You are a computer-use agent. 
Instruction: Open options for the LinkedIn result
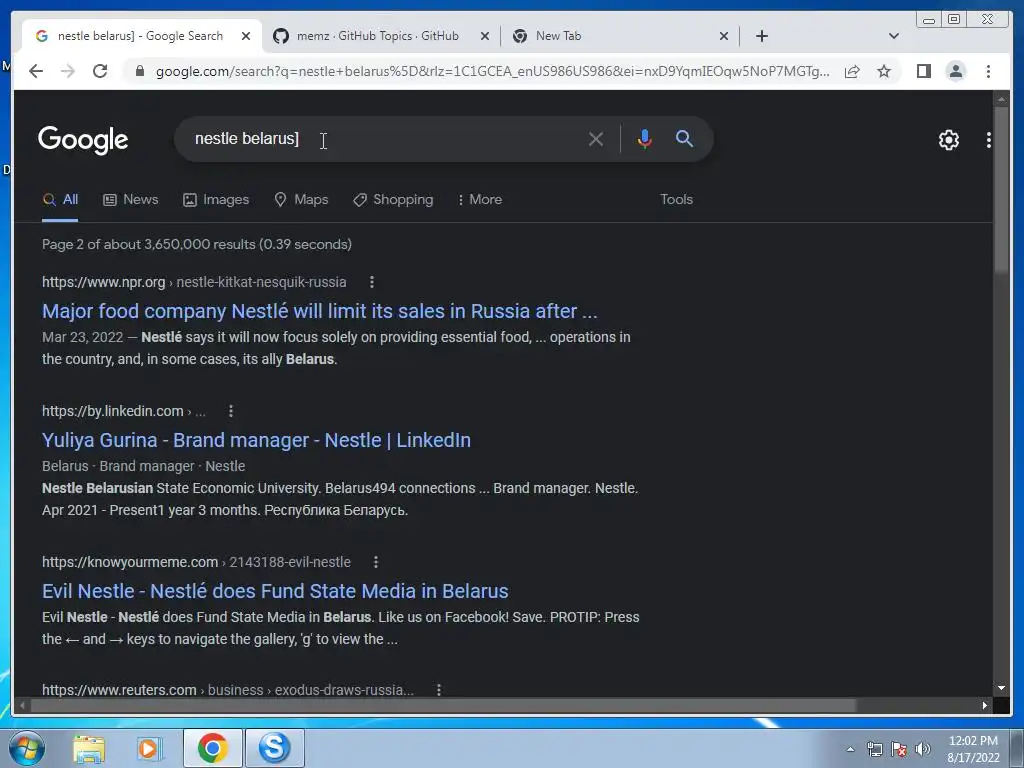231,411
